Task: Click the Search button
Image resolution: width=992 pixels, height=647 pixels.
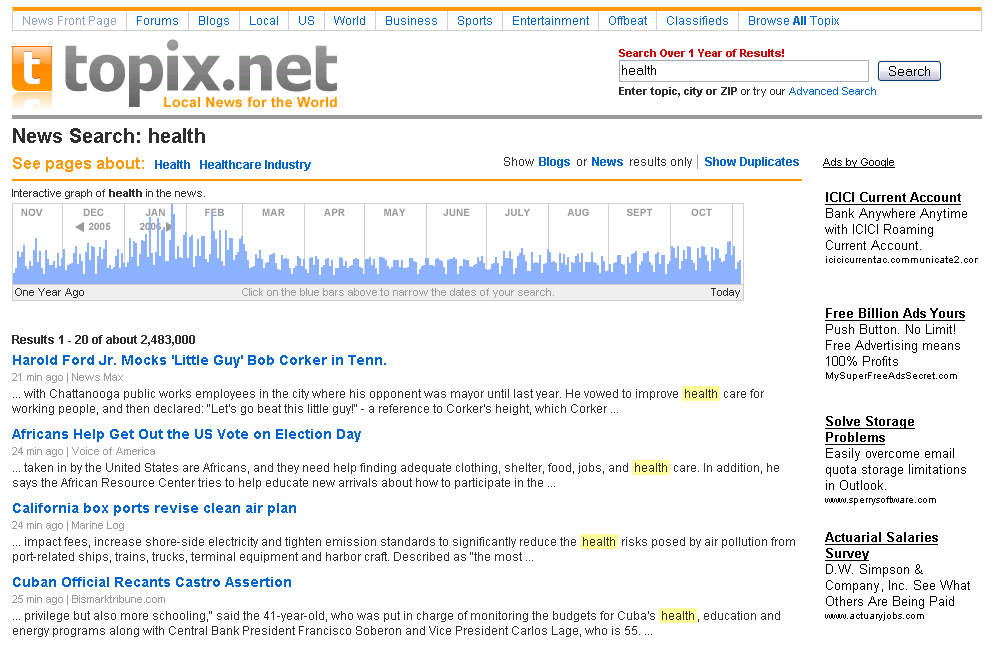Action: pos(909,71)
